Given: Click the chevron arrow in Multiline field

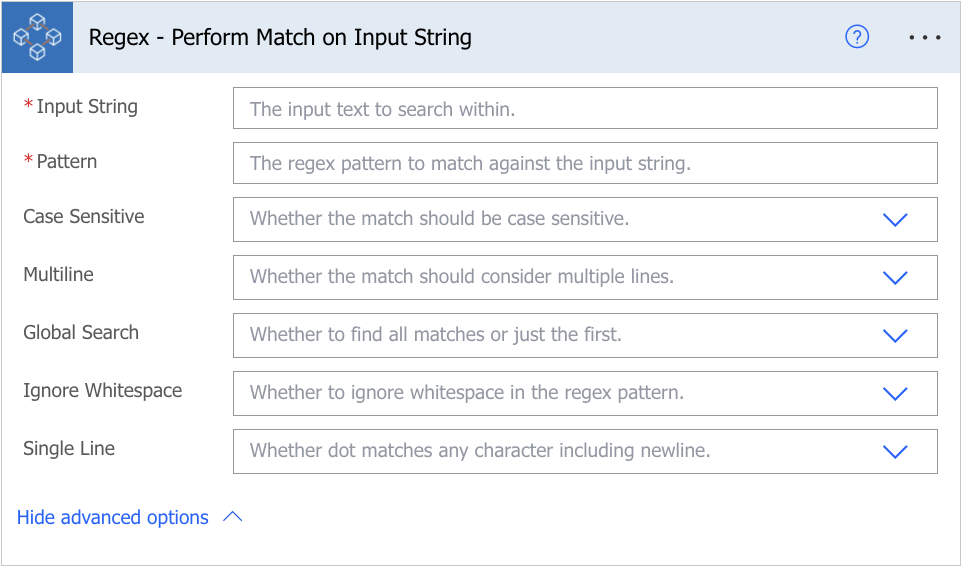Looking at the screenshot, I should point(895,278).
